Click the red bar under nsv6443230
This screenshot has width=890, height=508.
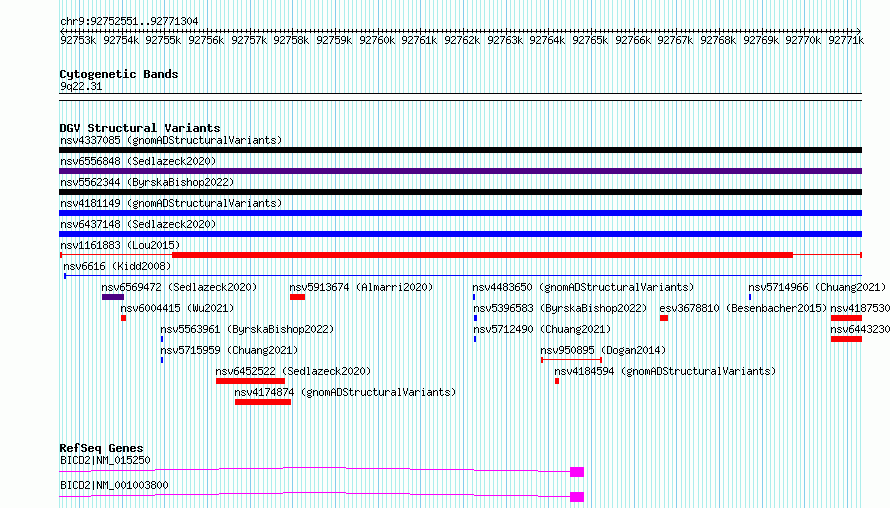pos(846,339)
